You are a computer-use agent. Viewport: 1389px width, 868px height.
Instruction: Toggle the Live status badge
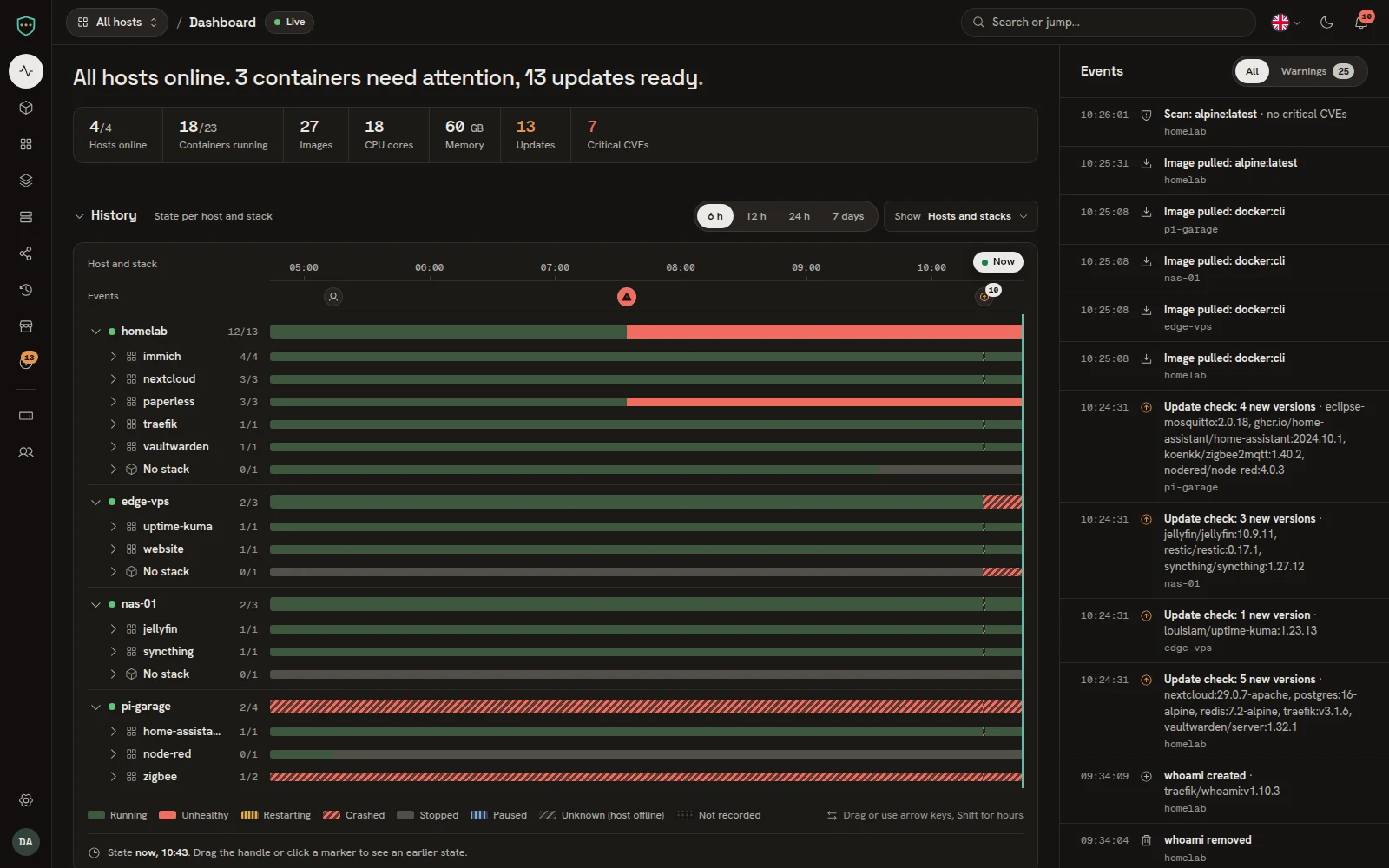pyautogui.click(x=289, y=23)
